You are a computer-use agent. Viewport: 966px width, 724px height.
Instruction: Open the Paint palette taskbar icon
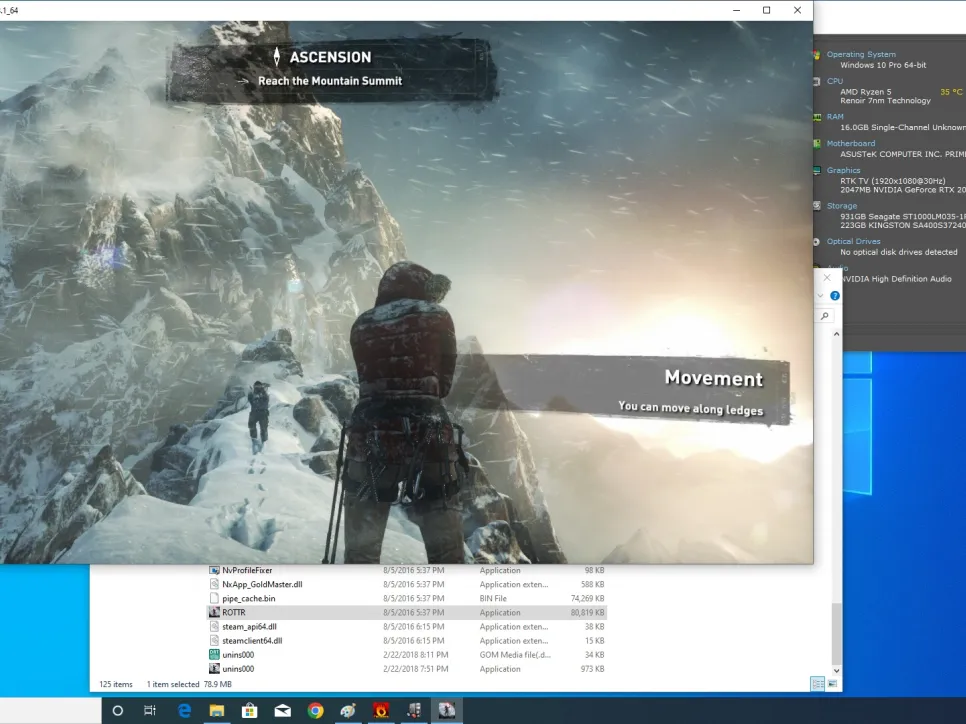[348, 710]
